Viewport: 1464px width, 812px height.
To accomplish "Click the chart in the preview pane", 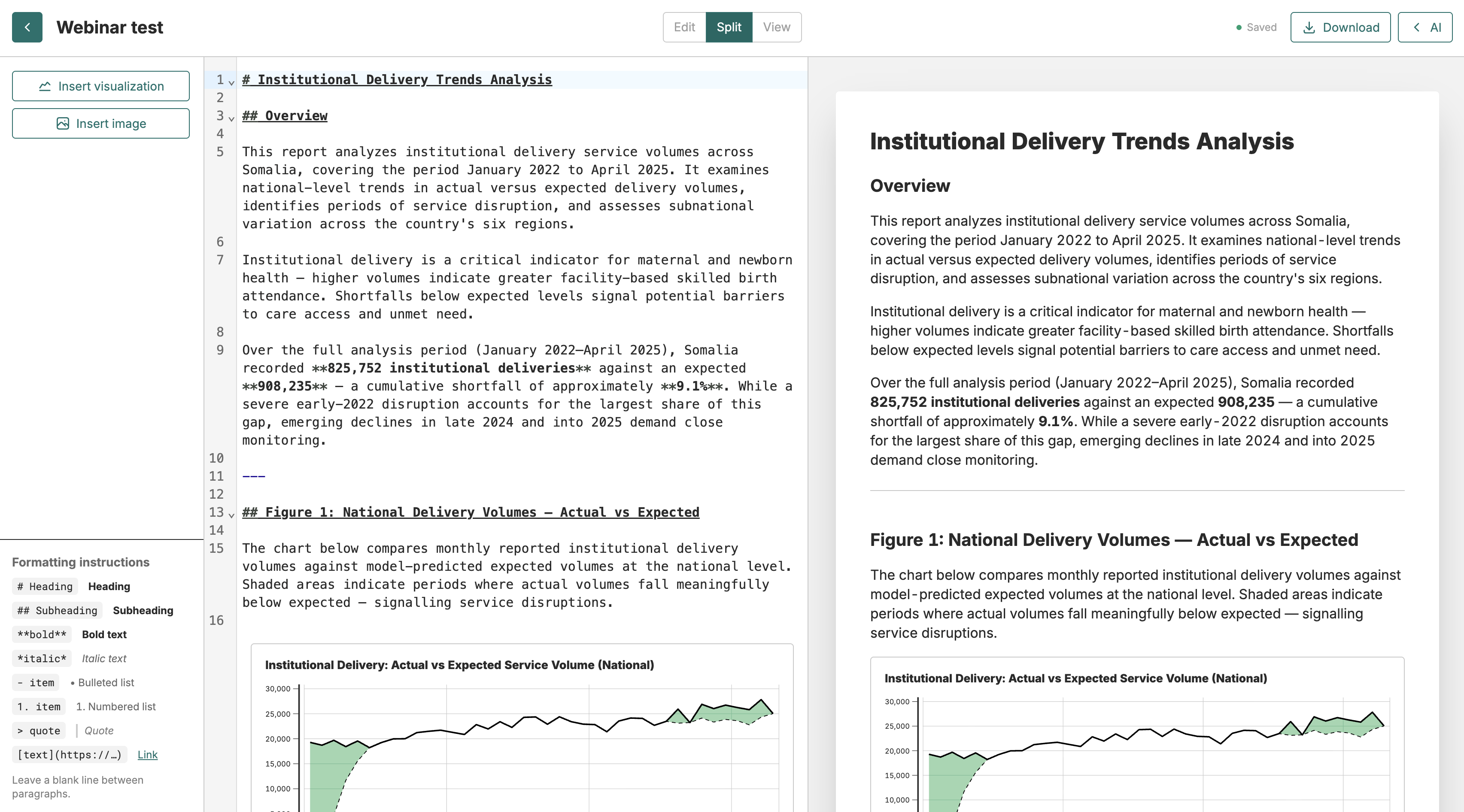I will [x=1137, y=735].
